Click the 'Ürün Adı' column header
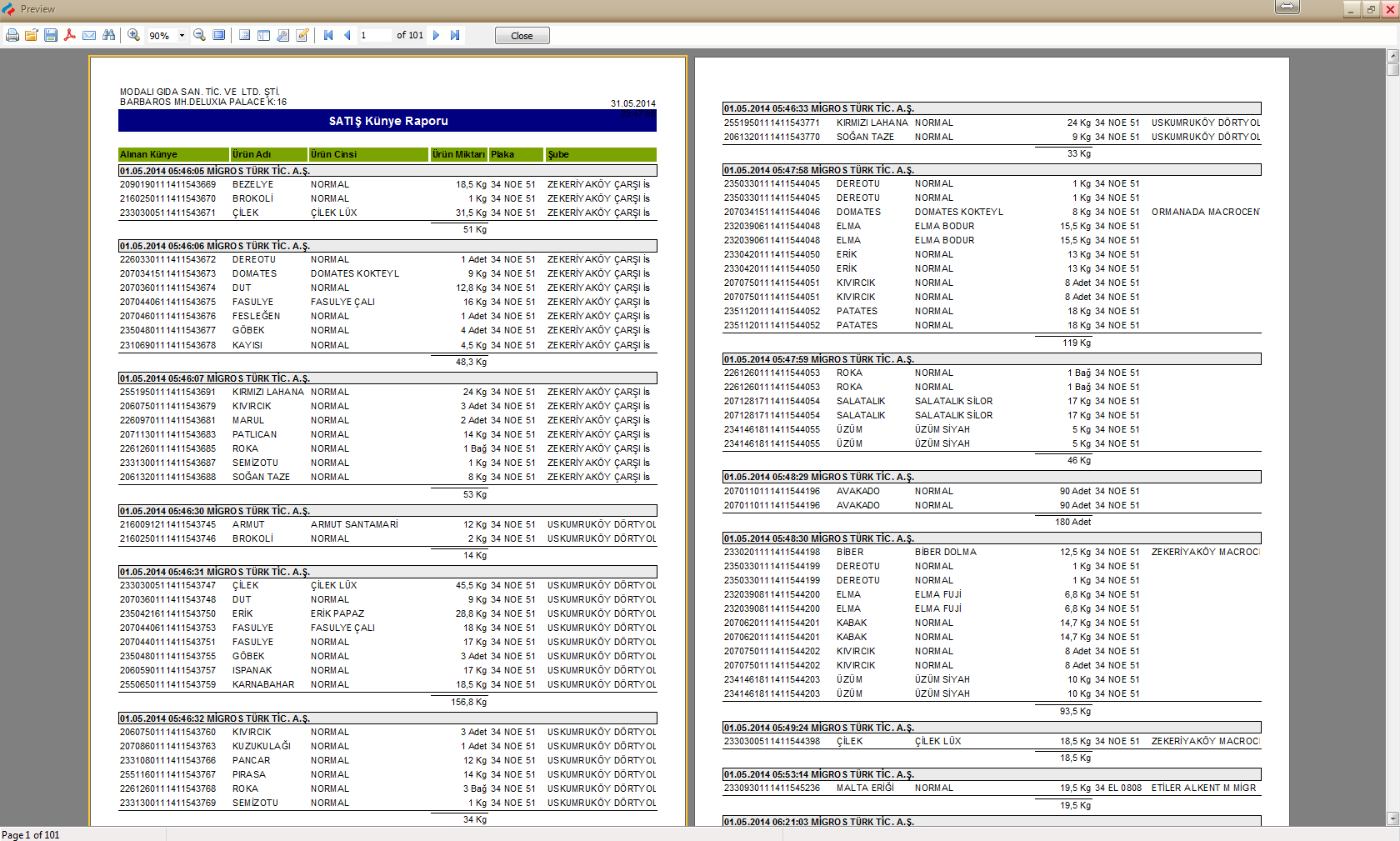Viewport: 1400px width, 841px height. click(268, 154)
